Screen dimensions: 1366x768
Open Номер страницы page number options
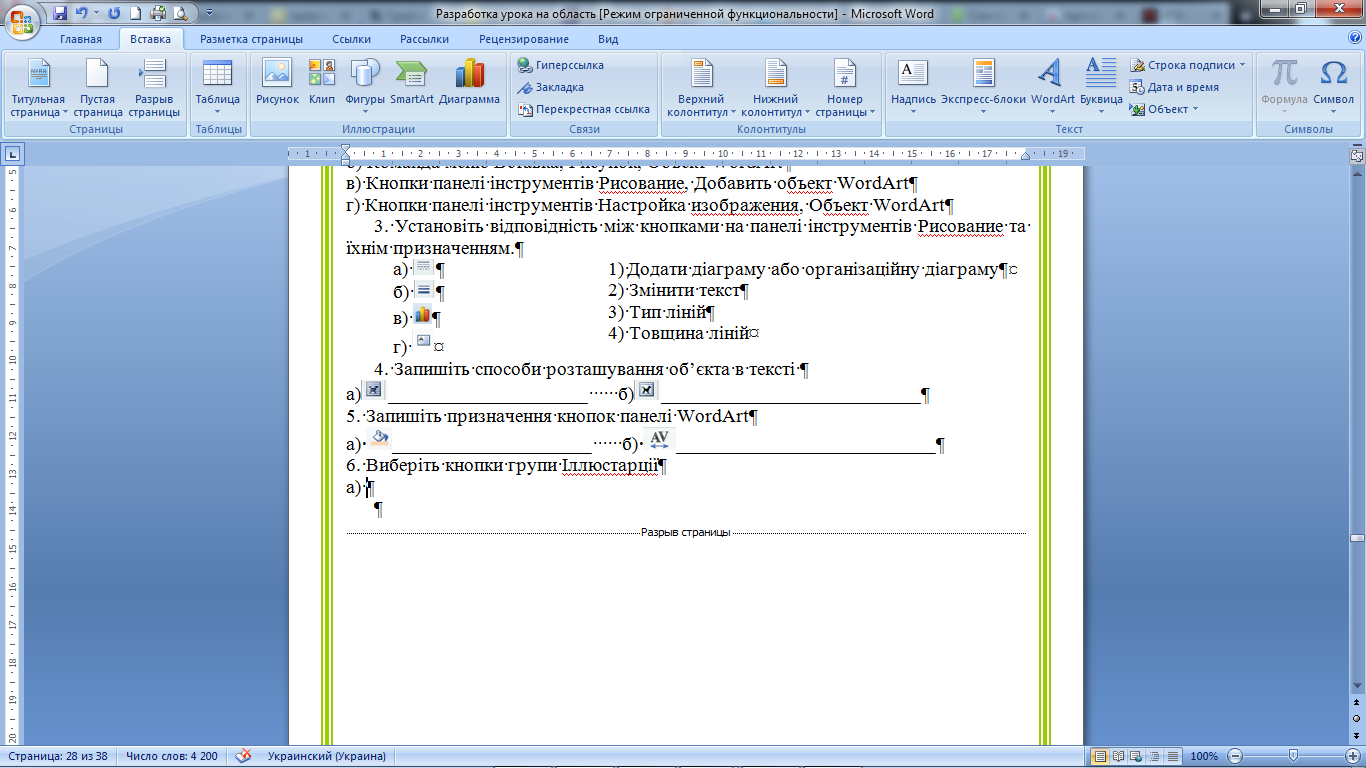point(845,89)
